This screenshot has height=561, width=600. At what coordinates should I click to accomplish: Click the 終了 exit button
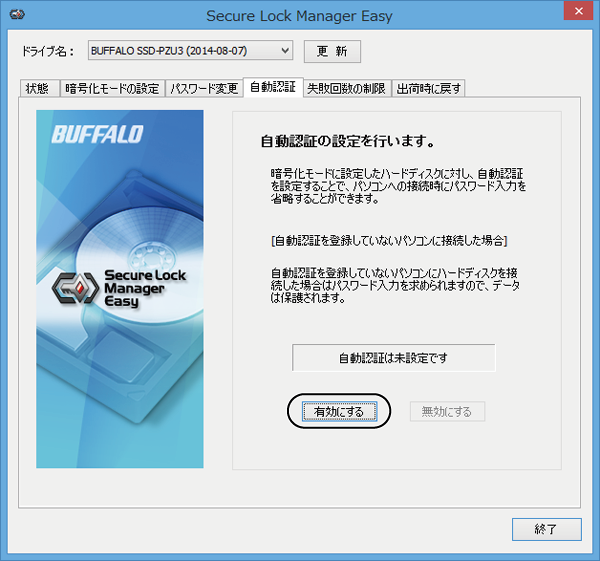pos(546,529)
